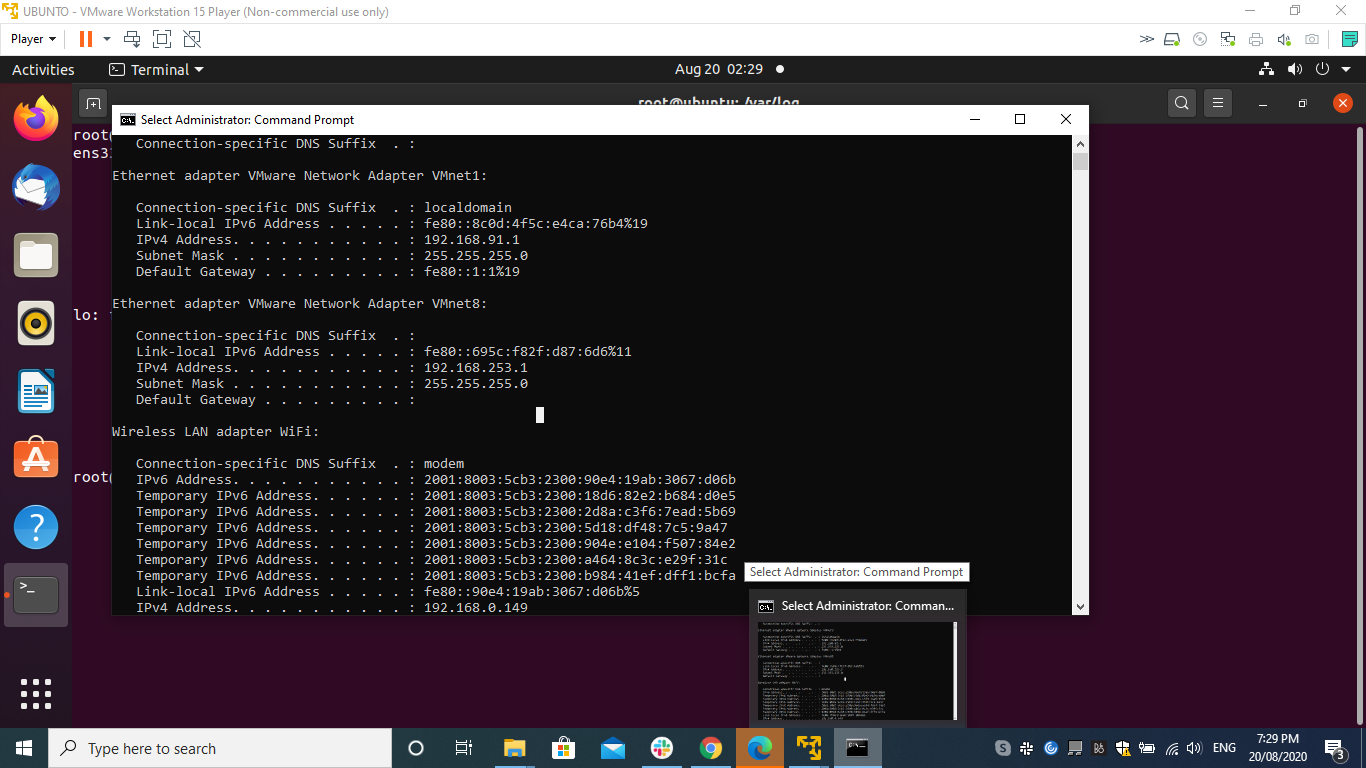Click the new terminal tab button
The height and width of the screenshot is (768, 1366).
tap(93, 103)
